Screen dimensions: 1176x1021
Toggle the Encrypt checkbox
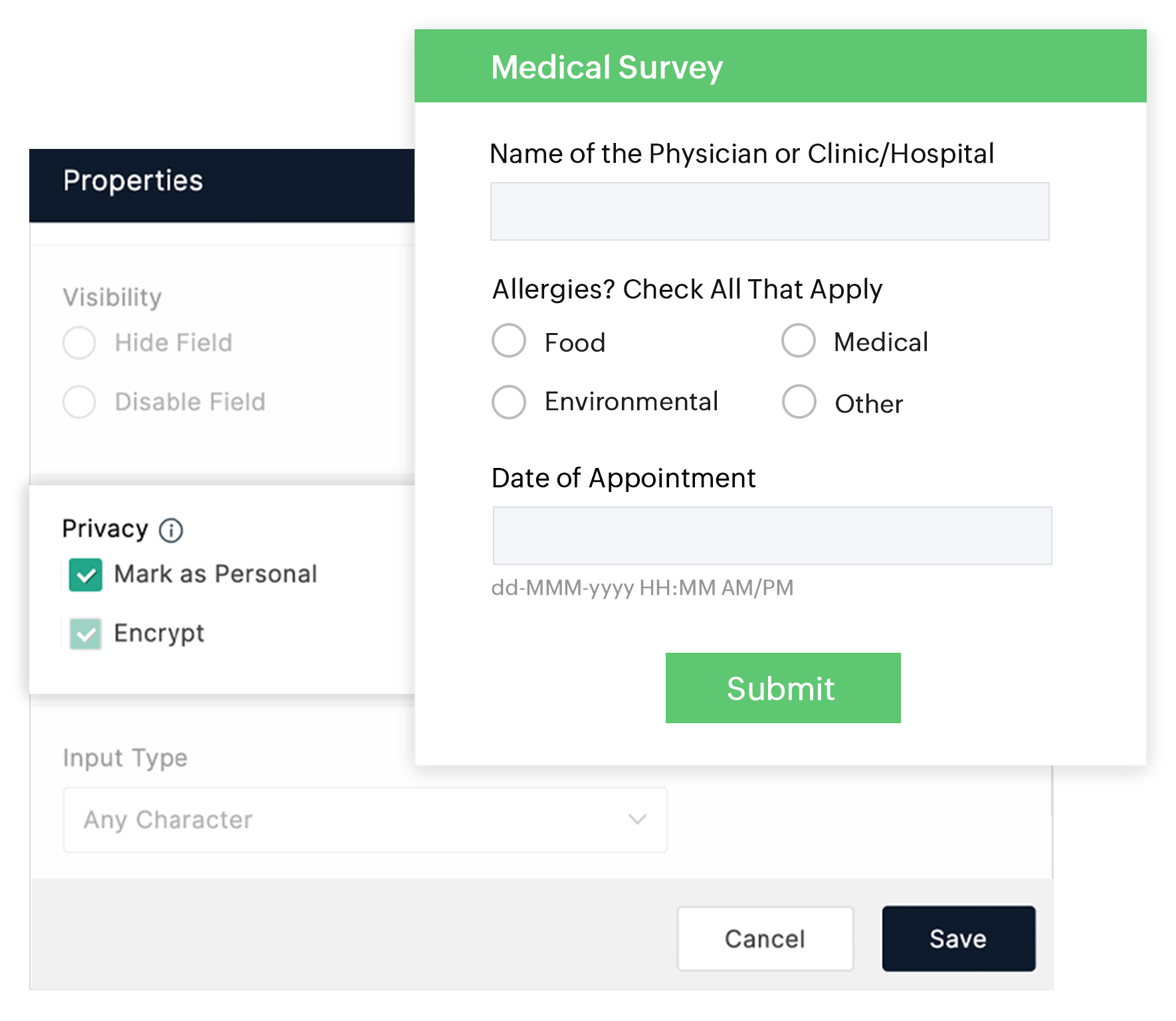(86, 633)
